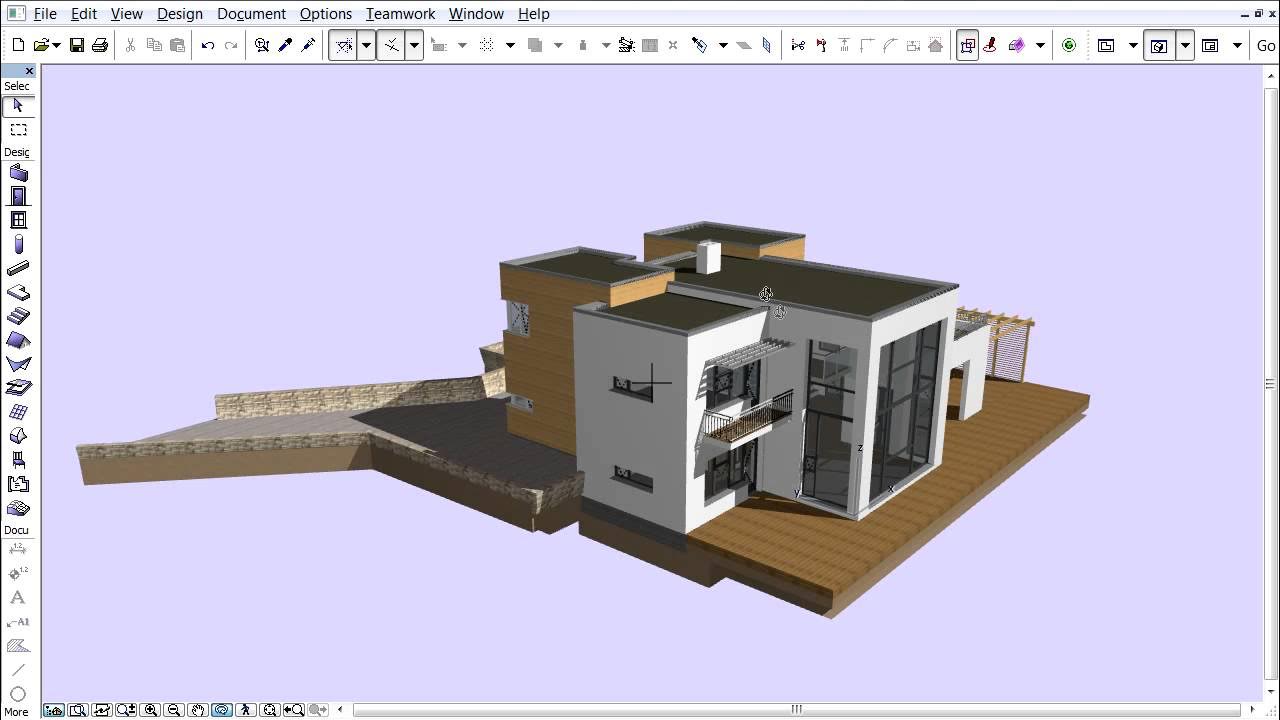
Task: Toggle Orbit mode at bottom bar
Action: 222,710
